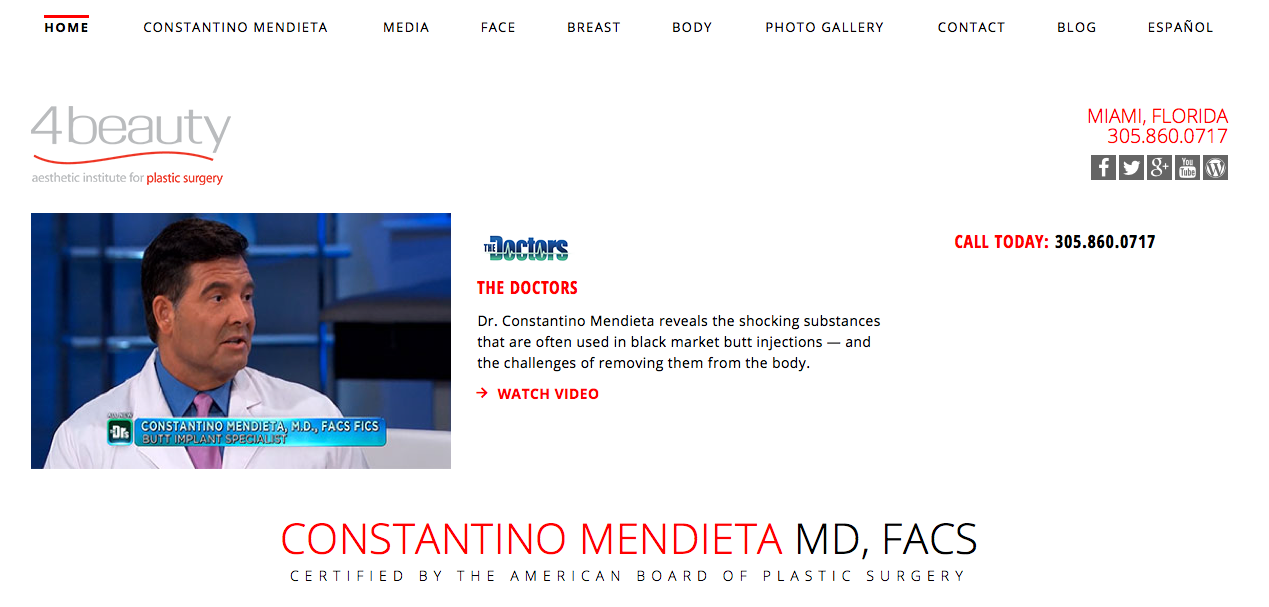This screenshot has height=607, width=1269.
Task: Click The Doctors red heading link
Action: (x=527, y=288)
